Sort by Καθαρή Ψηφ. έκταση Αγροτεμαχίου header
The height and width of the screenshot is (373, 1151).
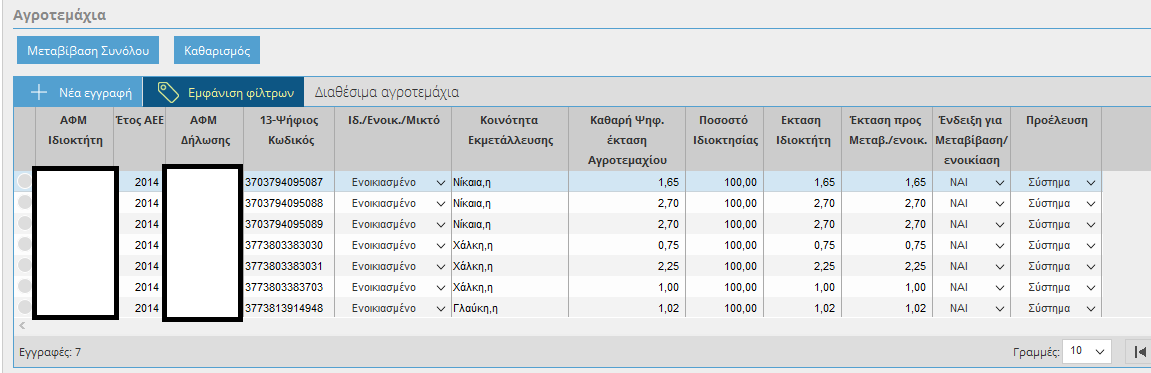pos(627,140)
